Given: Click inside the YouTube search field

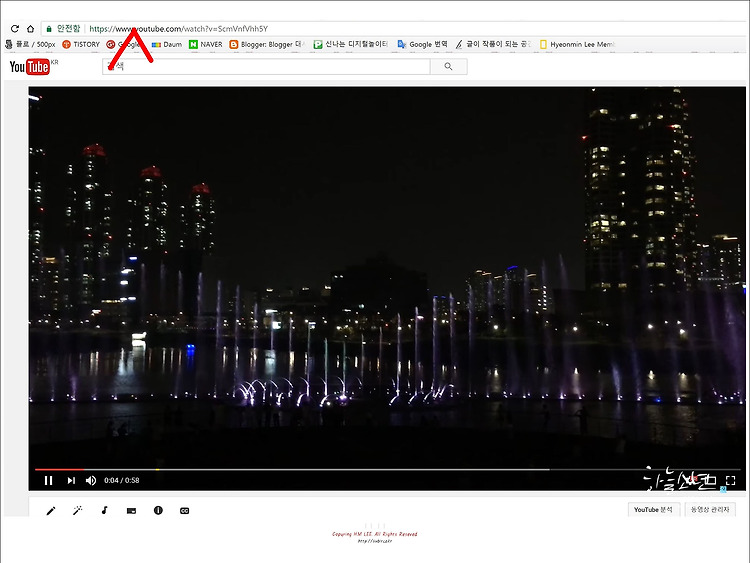Looking at the screenshot, I should (266, 66).
